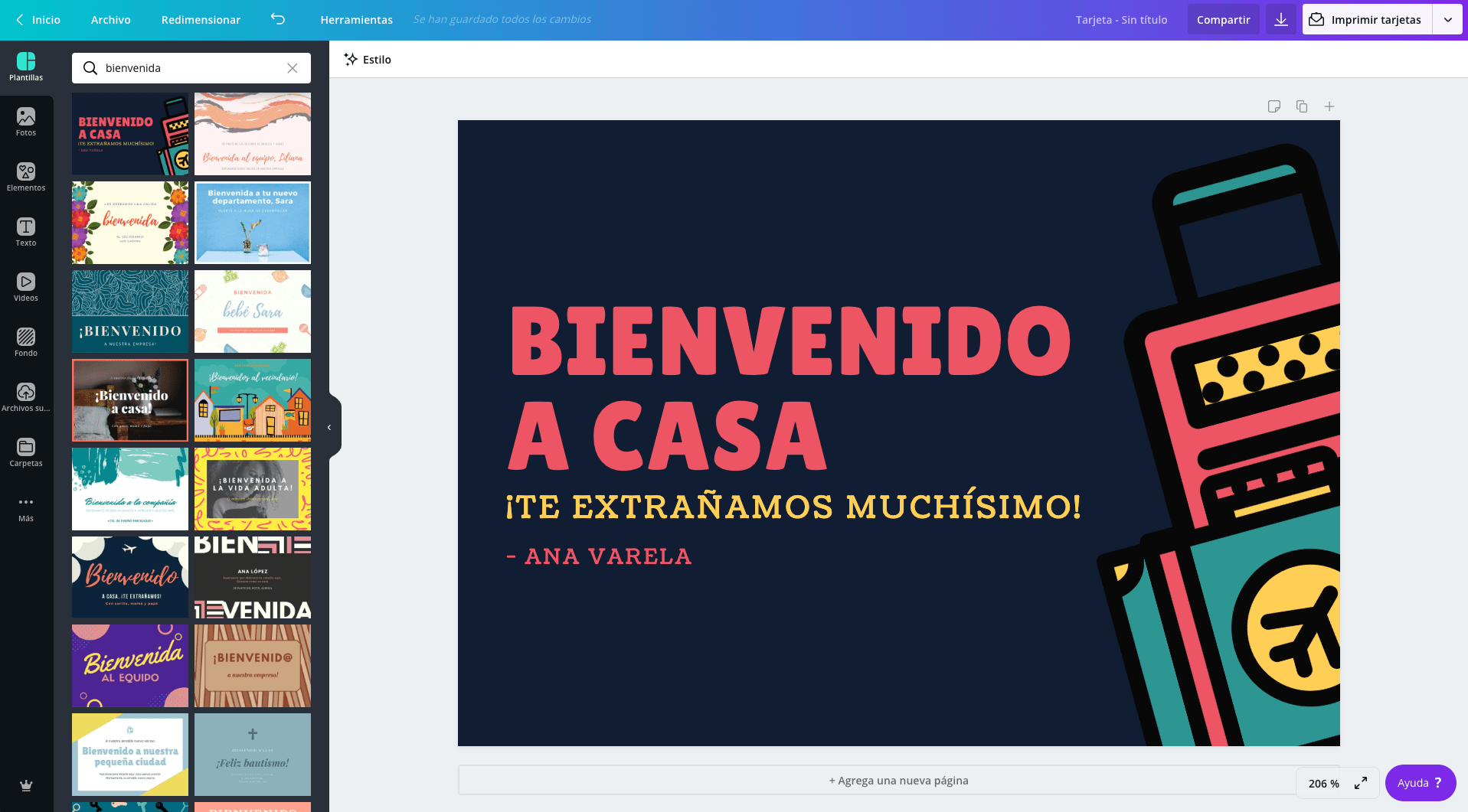Select the nuestra pequeña ciudad template
1468x812 pixels.
(x=130, y=755)
